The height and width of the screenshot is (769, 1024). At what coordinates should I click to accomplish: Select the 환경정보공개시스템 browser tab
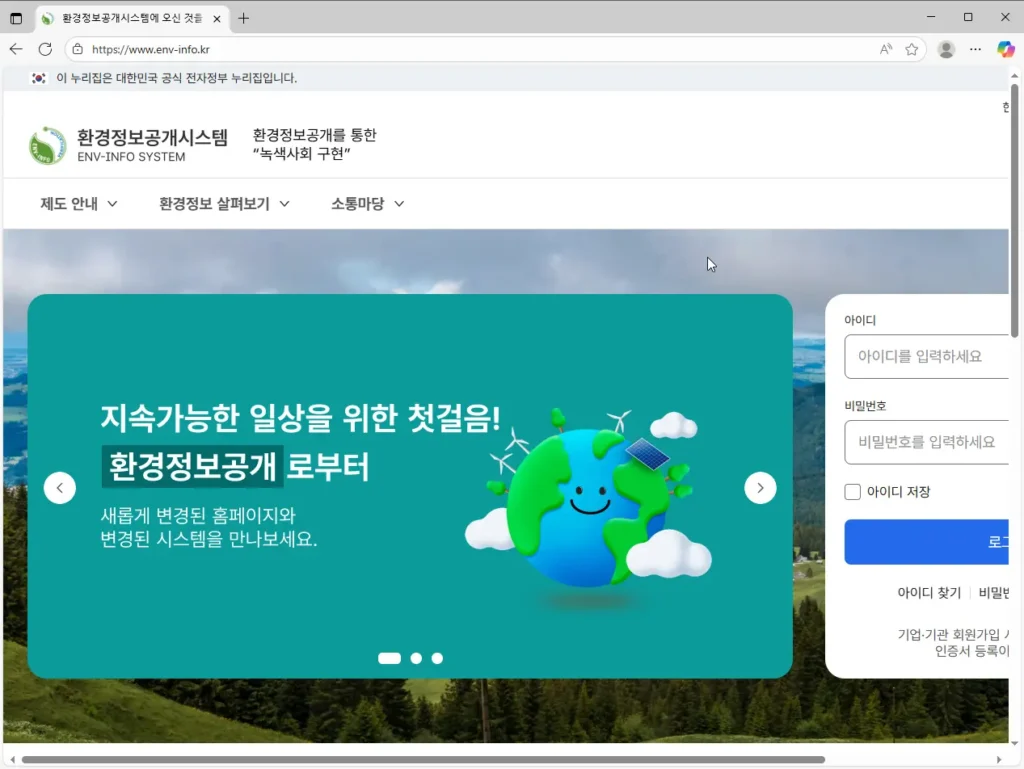(x=130, y=16)
